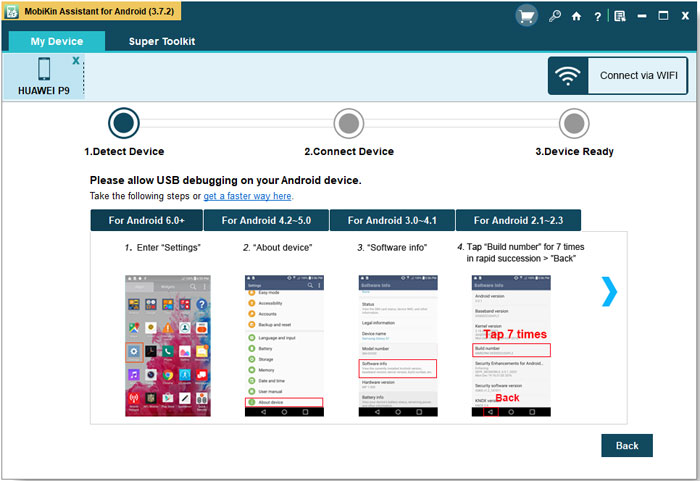Open the feedback log icon

620,17
